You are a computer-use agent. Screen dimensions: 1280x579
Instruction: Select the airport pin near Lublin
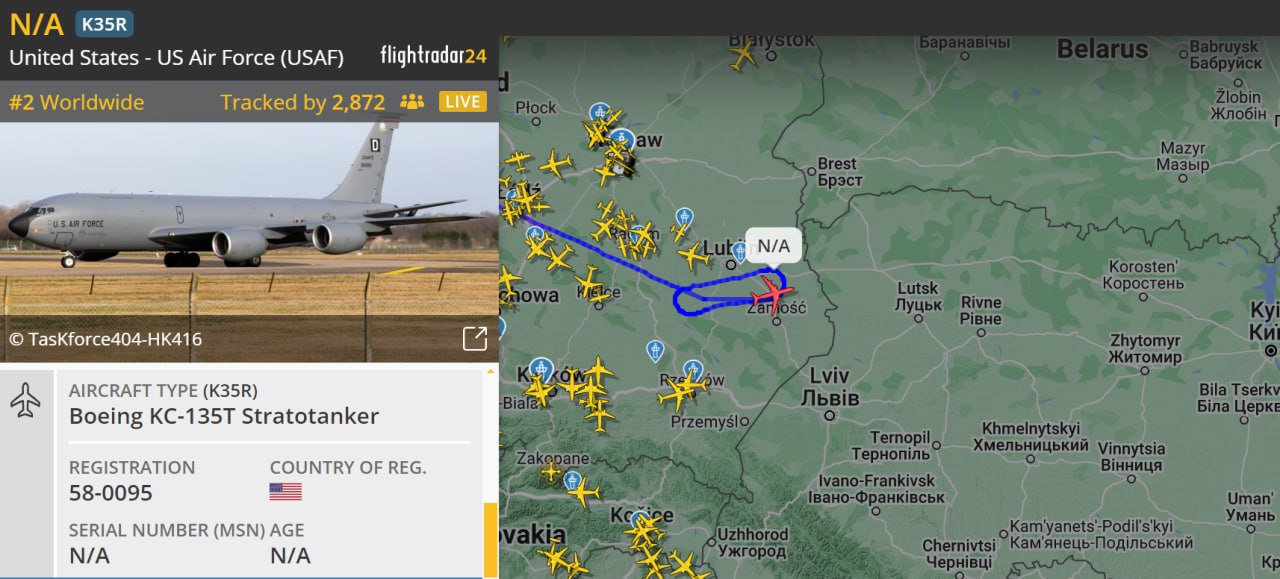tap(739, 252)
